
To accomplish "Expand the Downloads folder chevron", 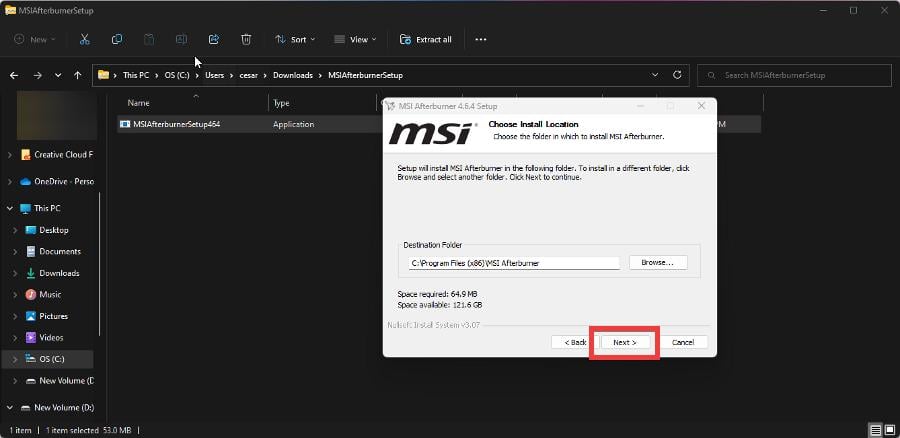I will click(15, 273).
